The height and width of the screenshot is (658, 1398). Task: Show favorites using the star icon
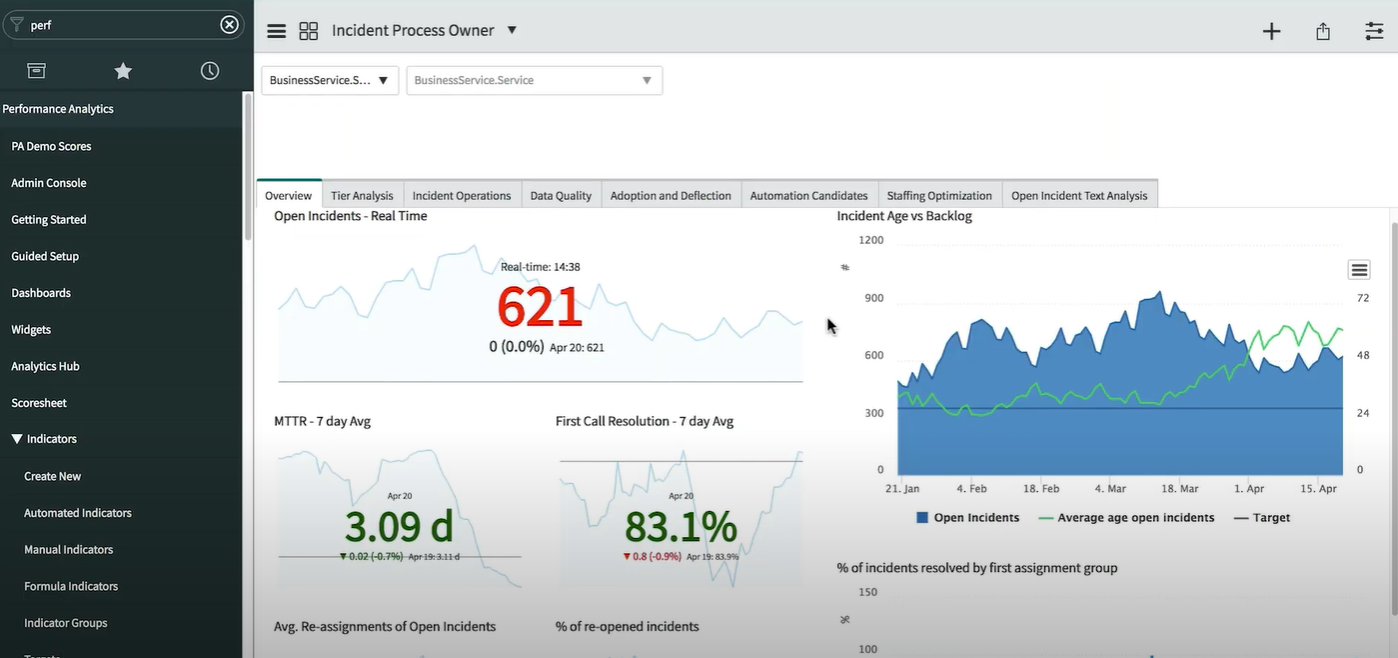(x=123, y=70)
